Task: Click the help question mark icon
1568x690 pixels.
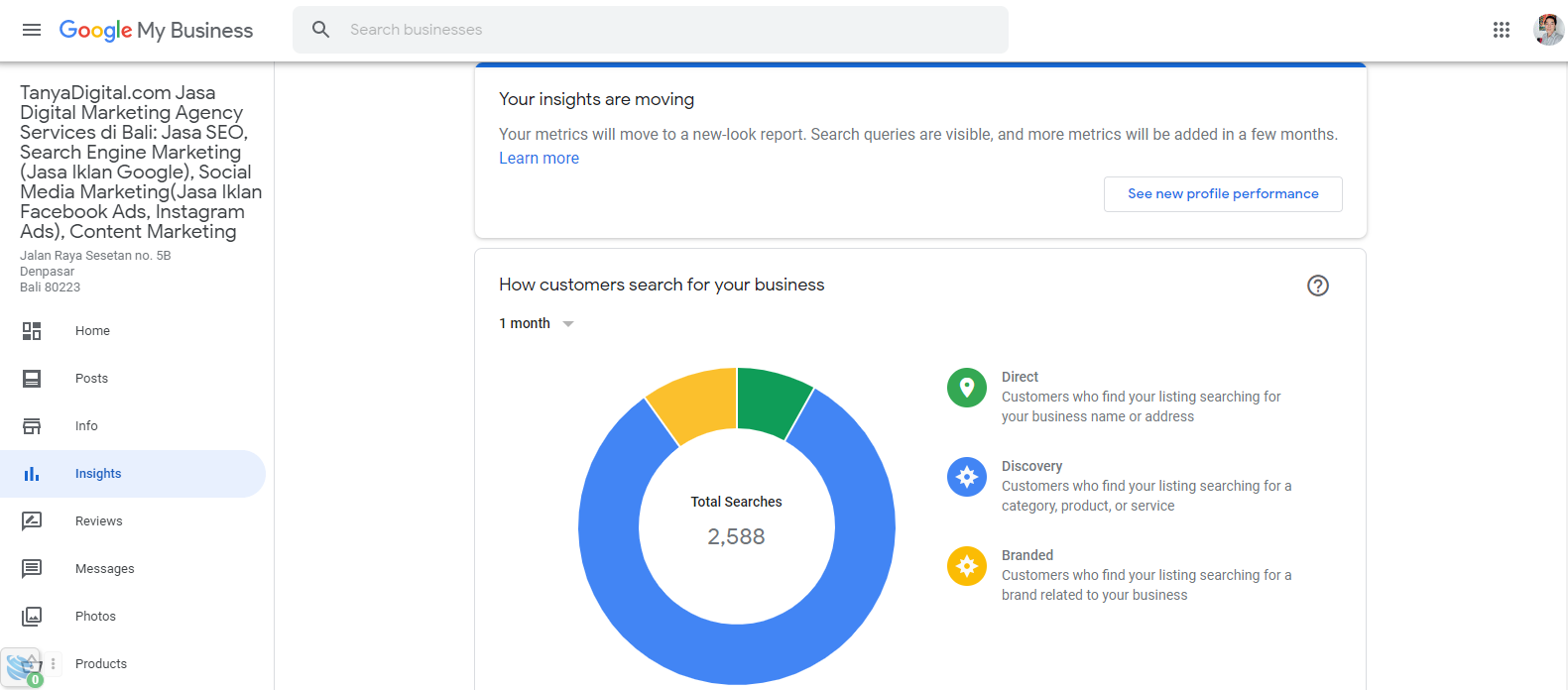Action: pos(1318,286)
